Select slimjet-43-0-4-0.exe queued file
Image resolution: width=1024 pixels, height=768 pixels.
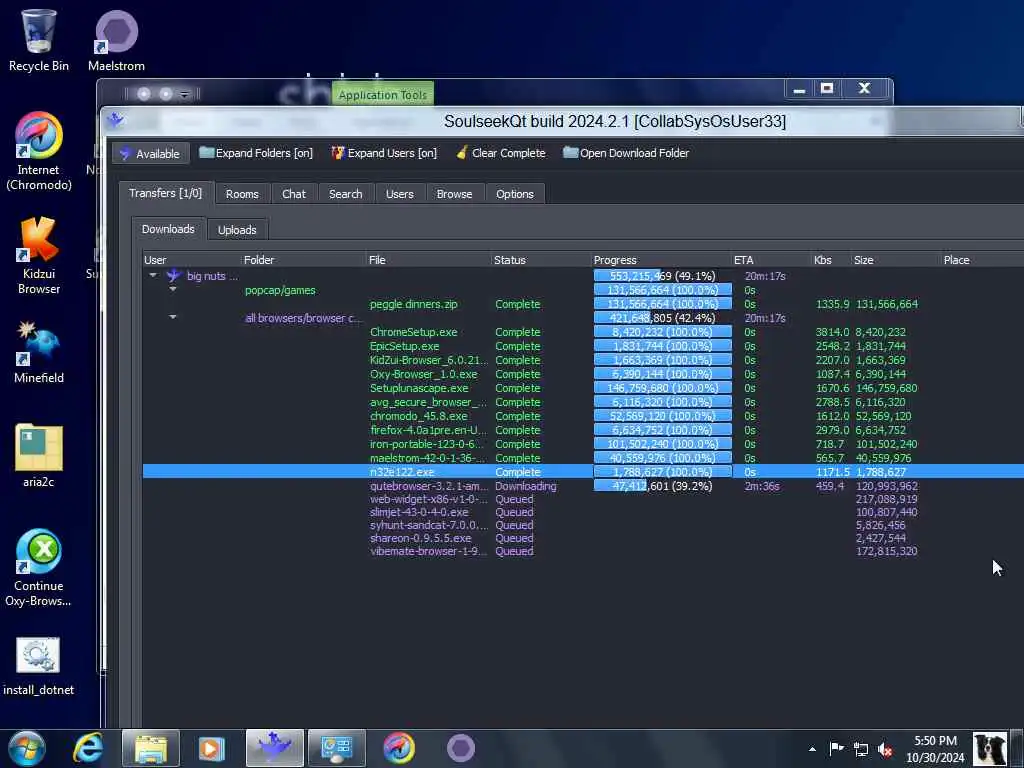pos(419,512)
